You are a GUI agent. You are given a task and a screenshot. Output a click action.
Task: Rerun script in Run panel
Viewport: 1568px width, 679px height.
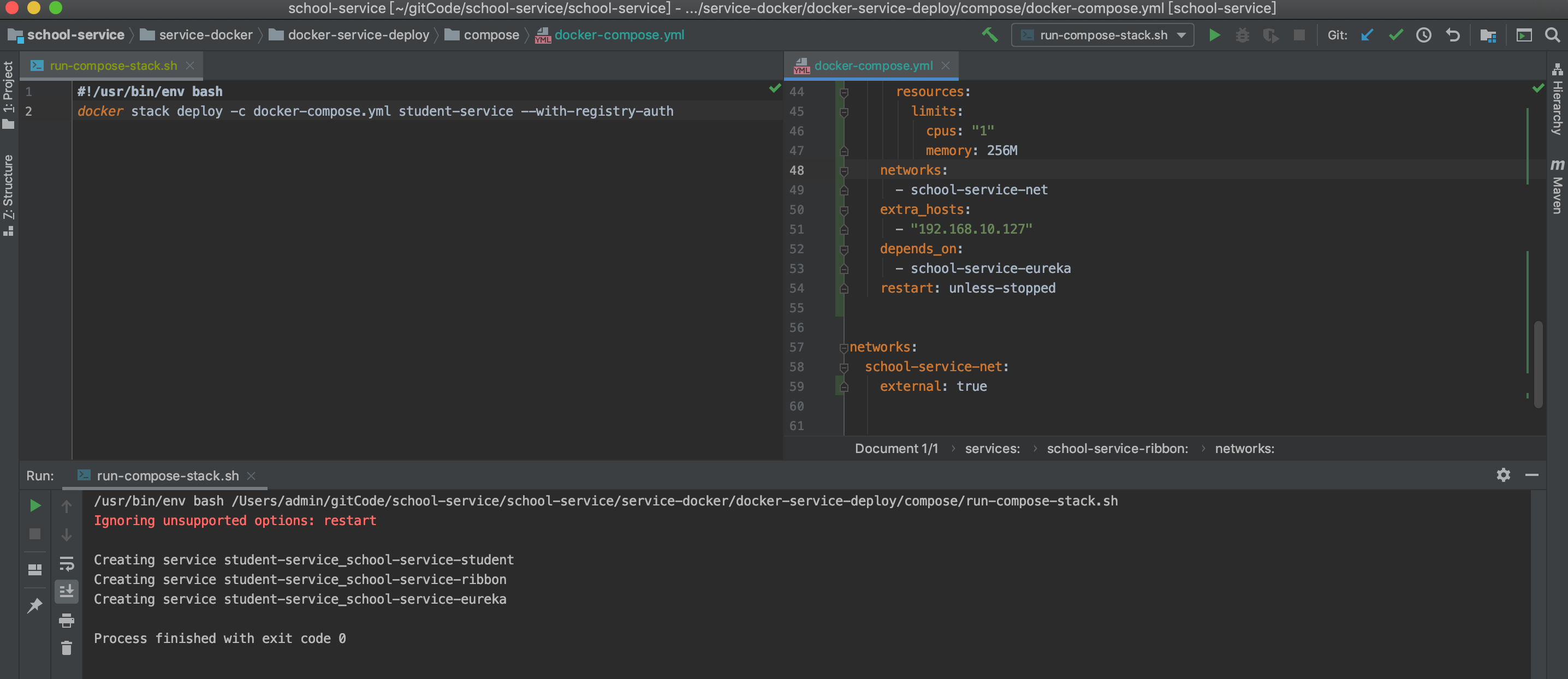click(35, 505)
